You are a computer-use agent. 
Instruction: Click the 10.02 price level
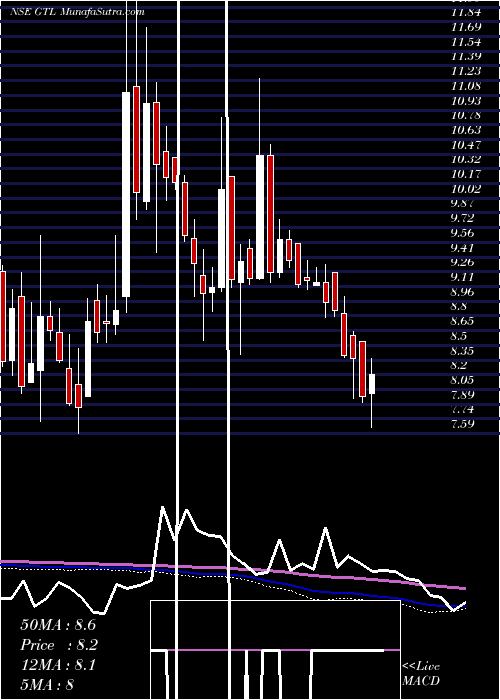click(466, 189)
